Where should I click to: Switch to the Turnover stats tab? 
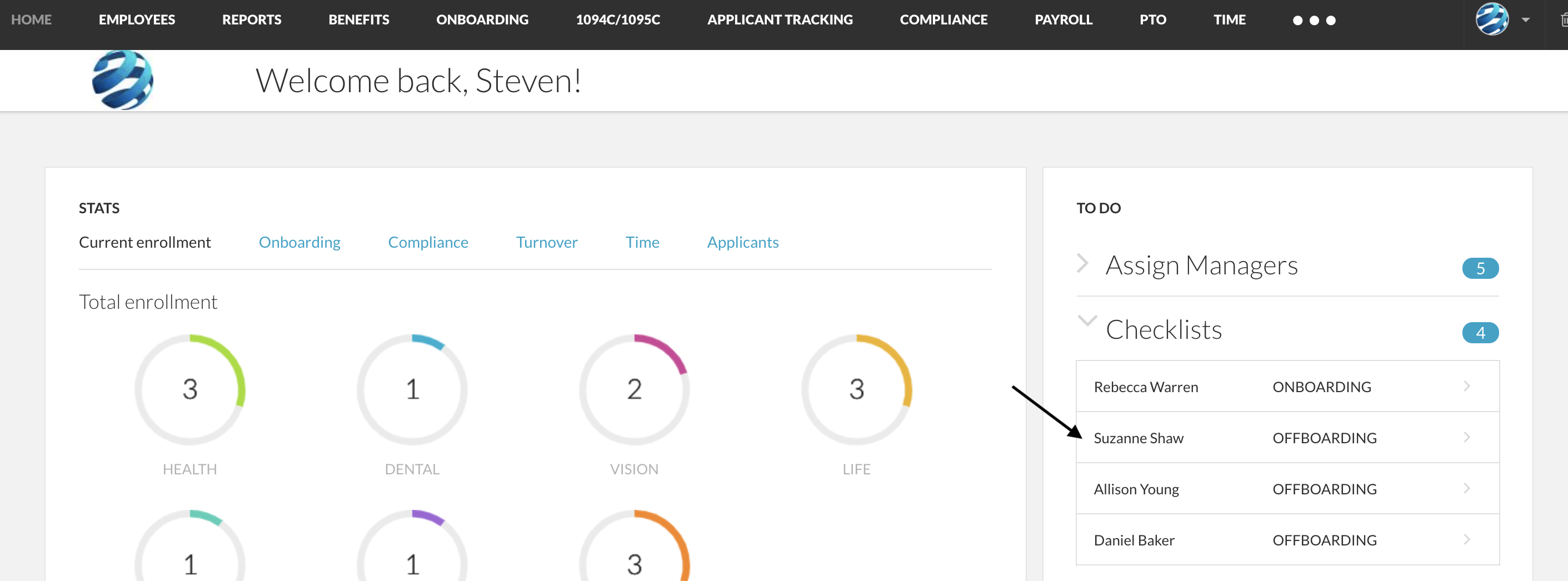[x=546, y=242]
